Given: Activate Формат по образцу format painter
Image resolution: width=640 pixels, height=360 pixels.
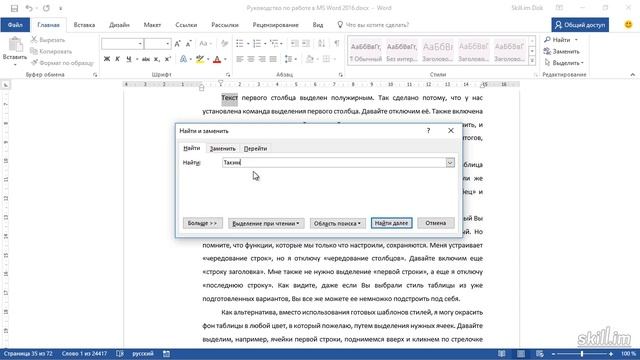Looking at the screenshot, I should pos(62,62).
